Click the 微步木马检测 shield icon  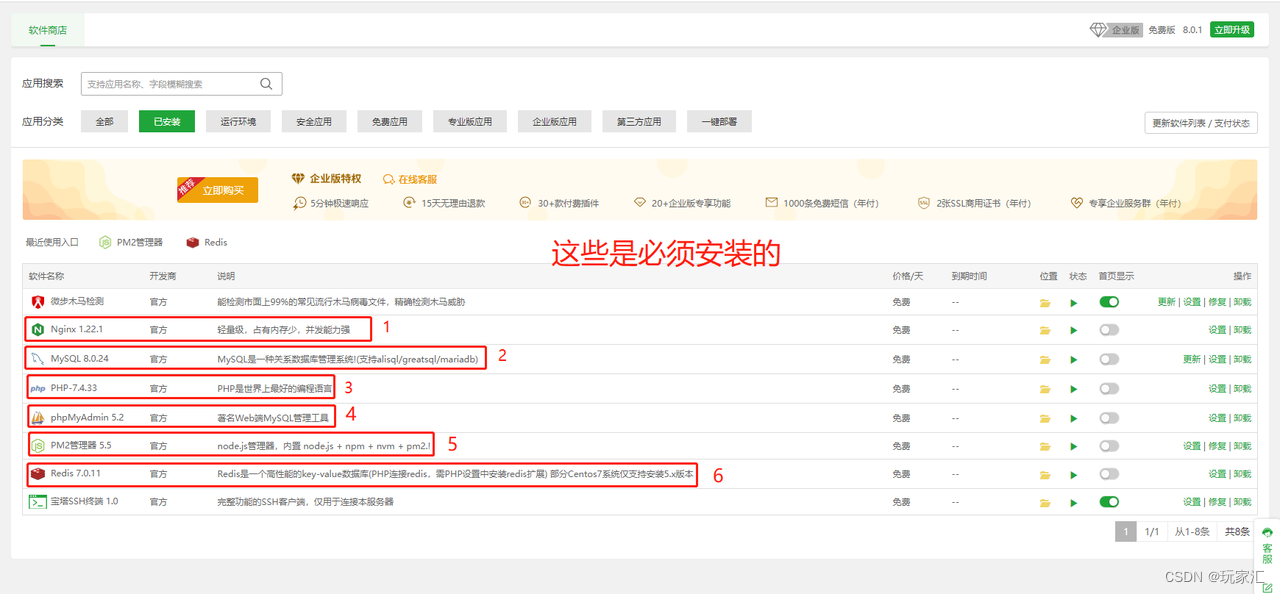(38, 301)
